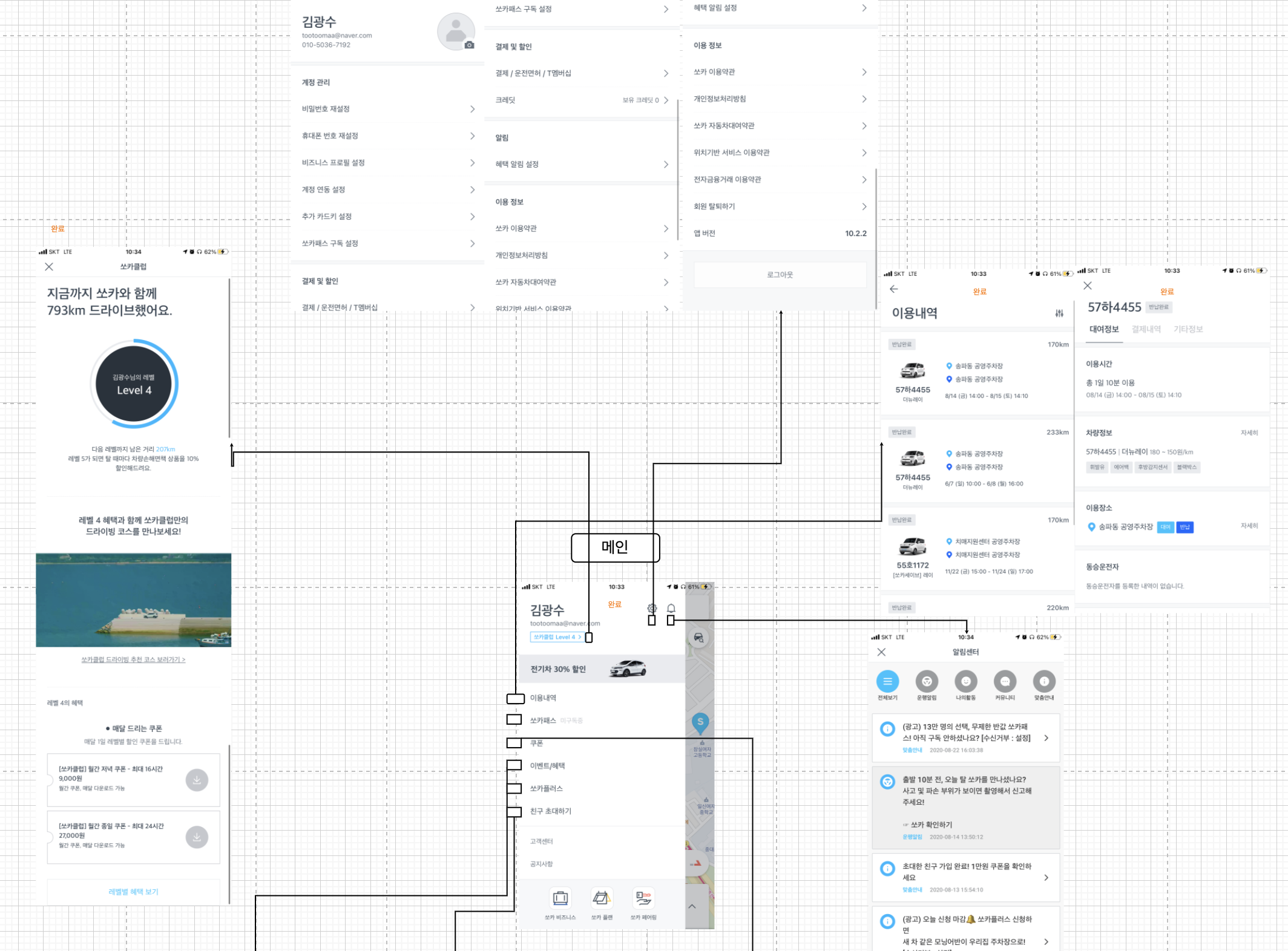Download the 월간 저녁 쿠폰 coupon
Screen dimensions: 1288x951
coord(197,780)
